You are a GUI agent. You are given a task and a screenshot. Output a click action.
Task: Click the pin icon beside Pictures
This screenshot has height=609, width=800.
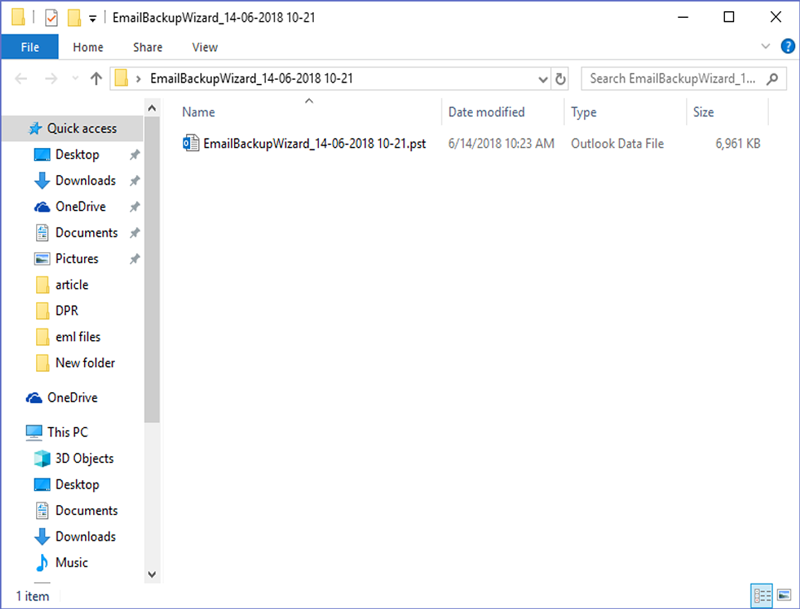point(134,259)
